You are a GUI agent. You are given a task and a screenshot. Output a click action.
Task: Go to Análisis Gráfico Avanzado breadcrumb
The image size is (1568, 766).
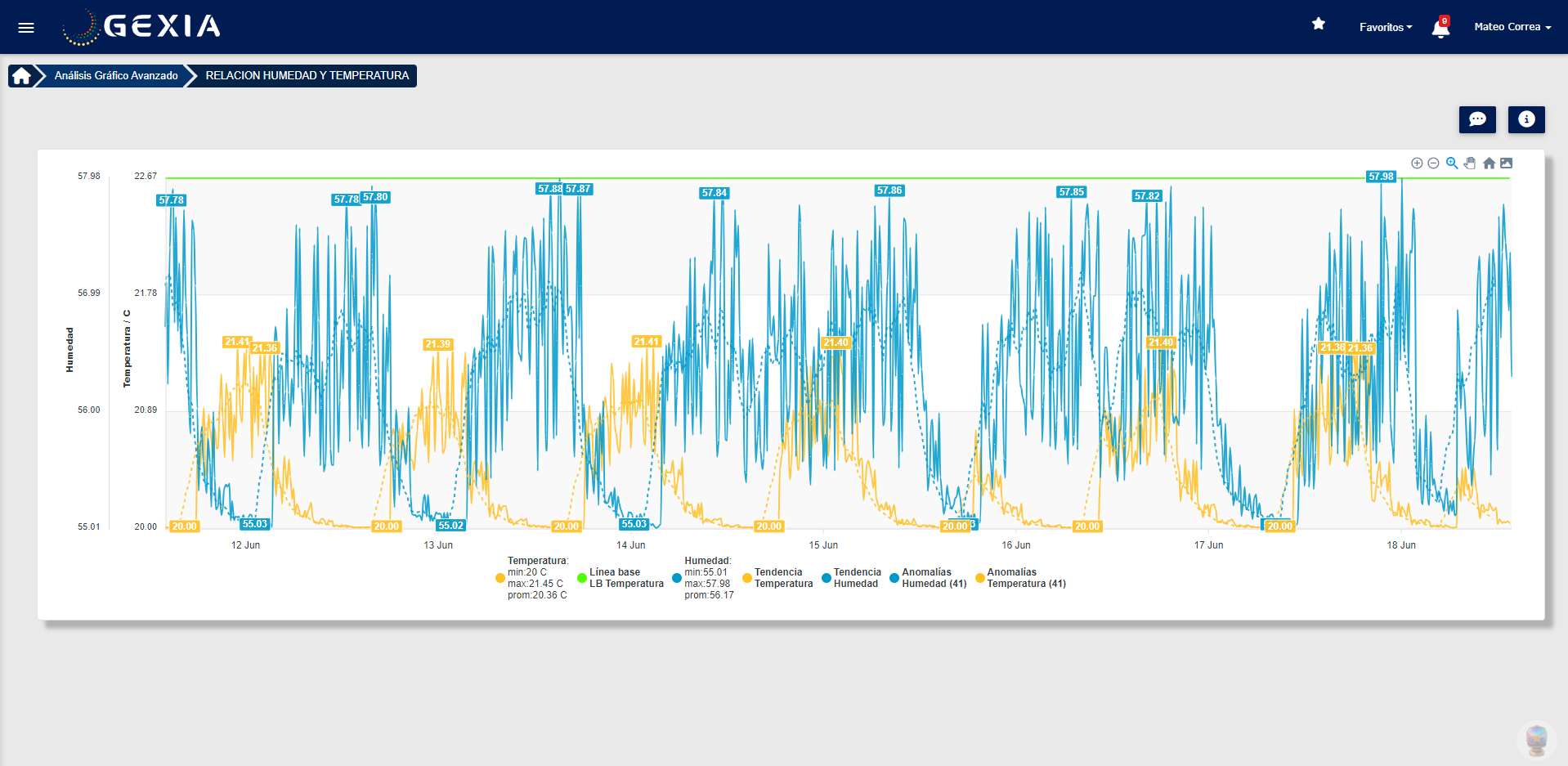click(116, 76)
